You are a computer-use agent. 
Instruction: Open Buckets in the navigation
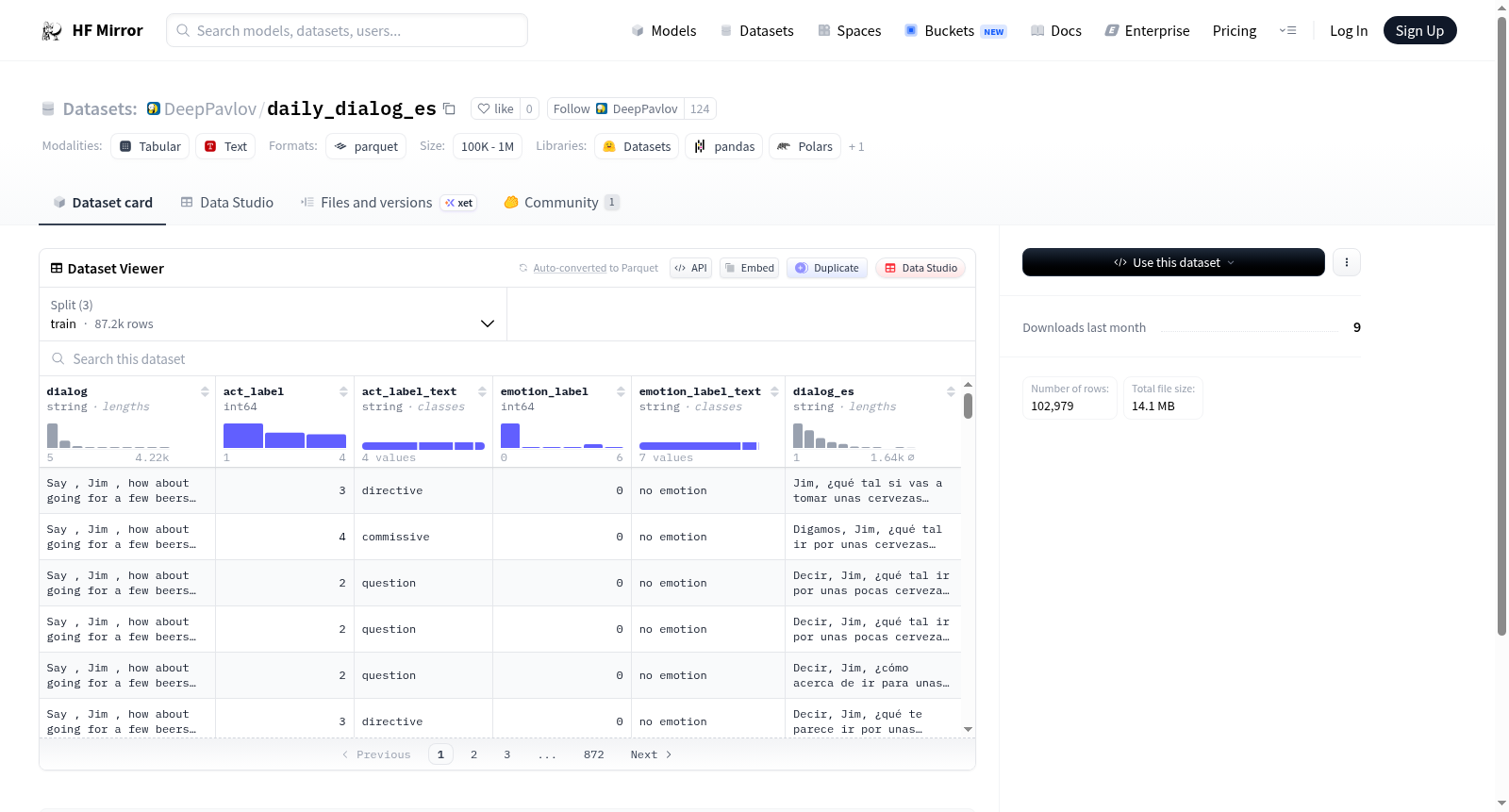955,31
